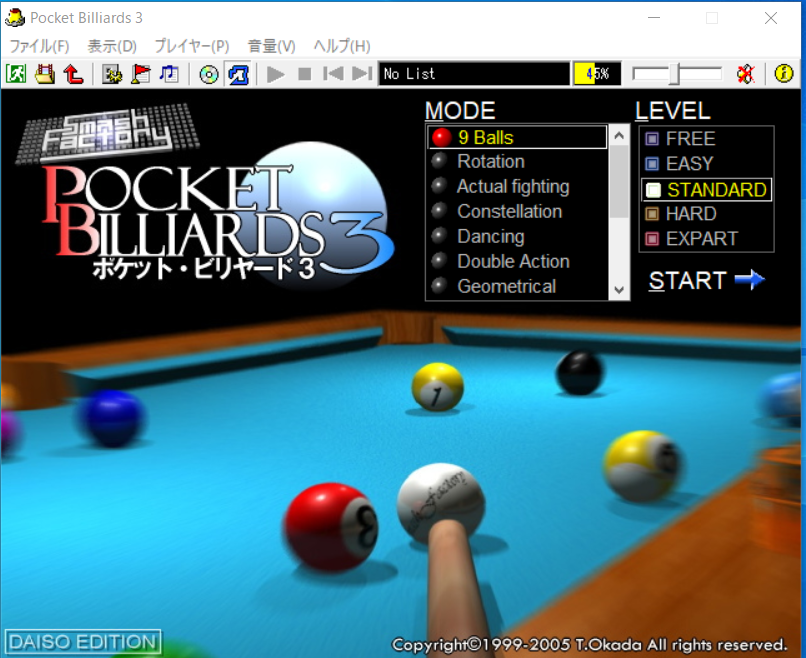Open the ヘルプ(H) menu
The image size is (806, 658).
342,46
